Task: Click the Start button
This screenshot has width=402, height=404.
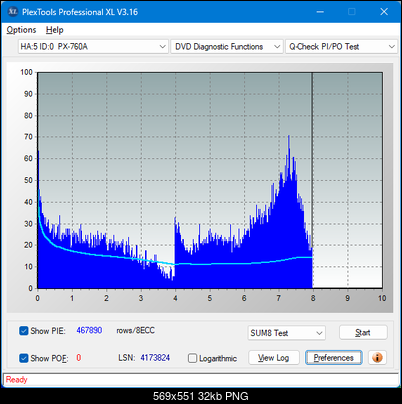Action: click(363, 332)
